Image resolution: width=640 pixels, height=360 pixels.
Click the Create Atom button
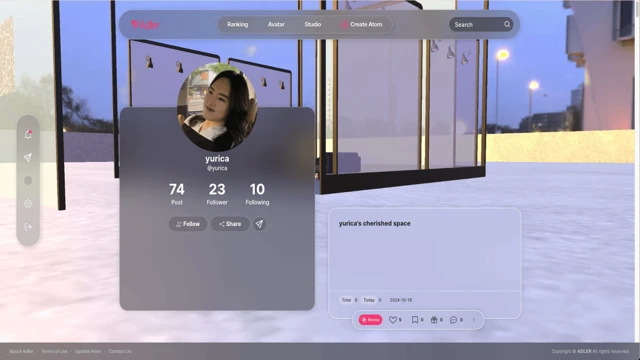coord(362,24)
